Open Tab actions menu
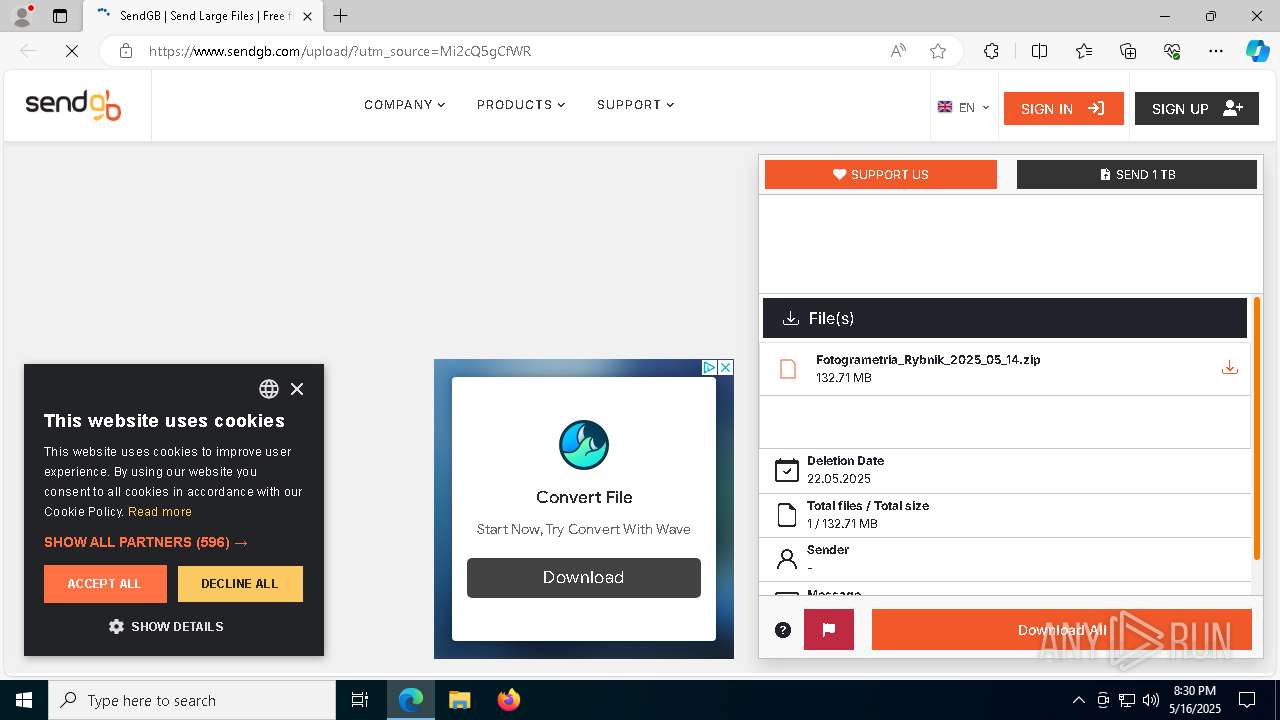 point(60,16)
